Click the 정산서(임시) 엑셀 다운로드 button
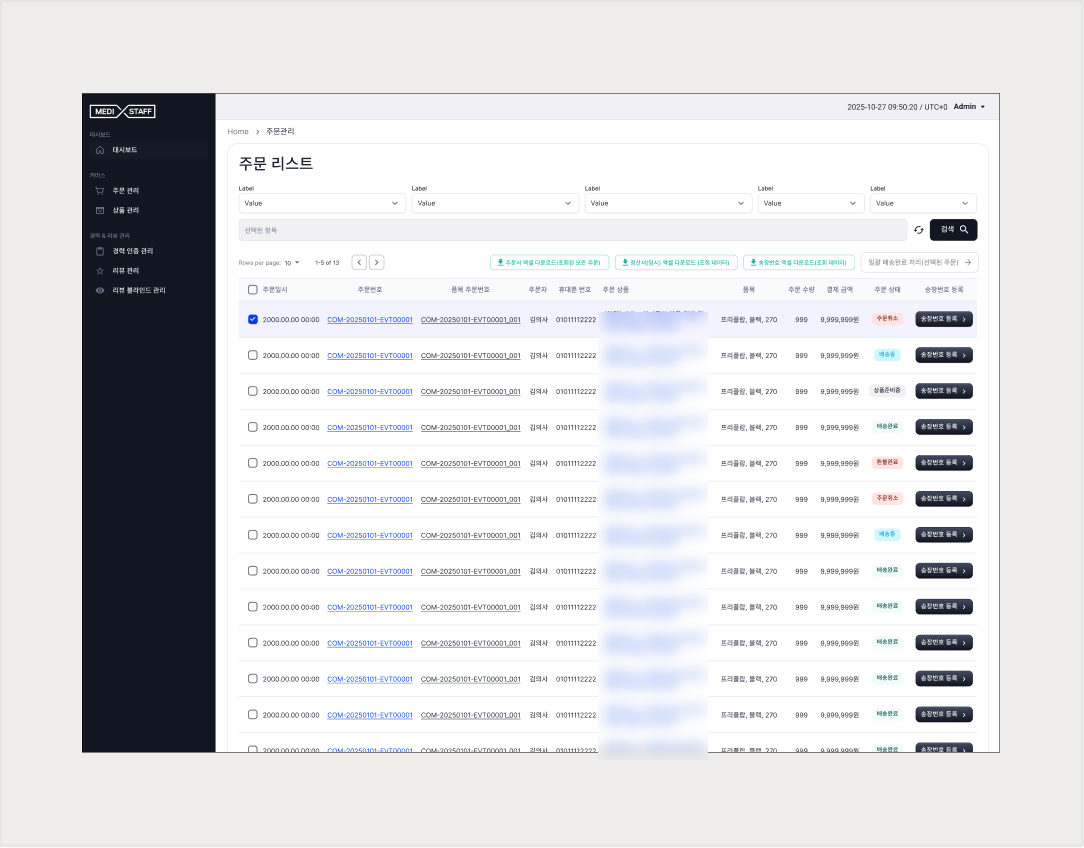Viewport: 1084px width, 848px height. [676, 263]
